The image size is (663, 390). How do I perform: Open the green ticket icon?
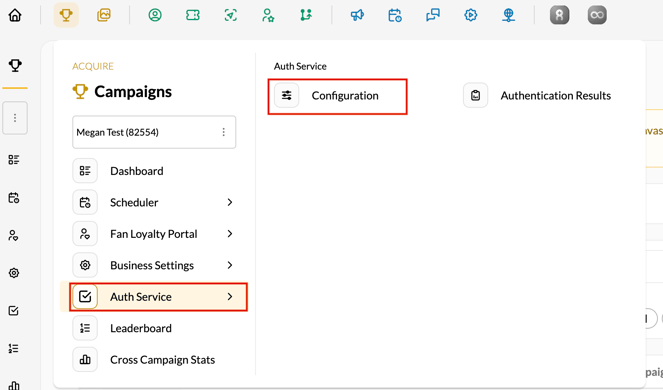(193, 15)
